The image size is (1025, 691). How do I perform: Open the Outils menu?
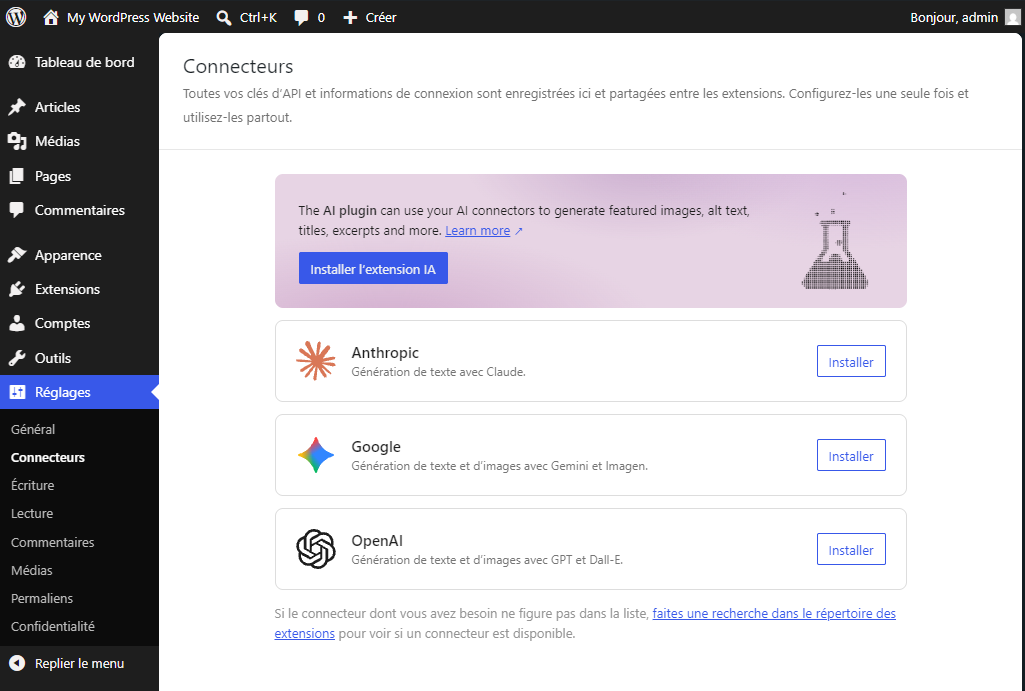[x=79, y=358]
